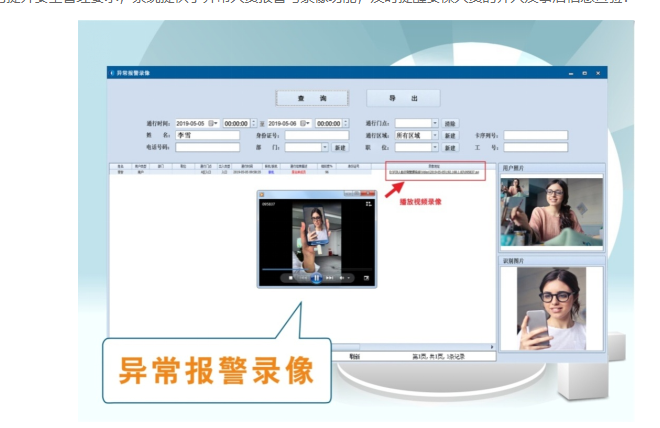
Task: Stop the video playback
Action: point(291,278)
